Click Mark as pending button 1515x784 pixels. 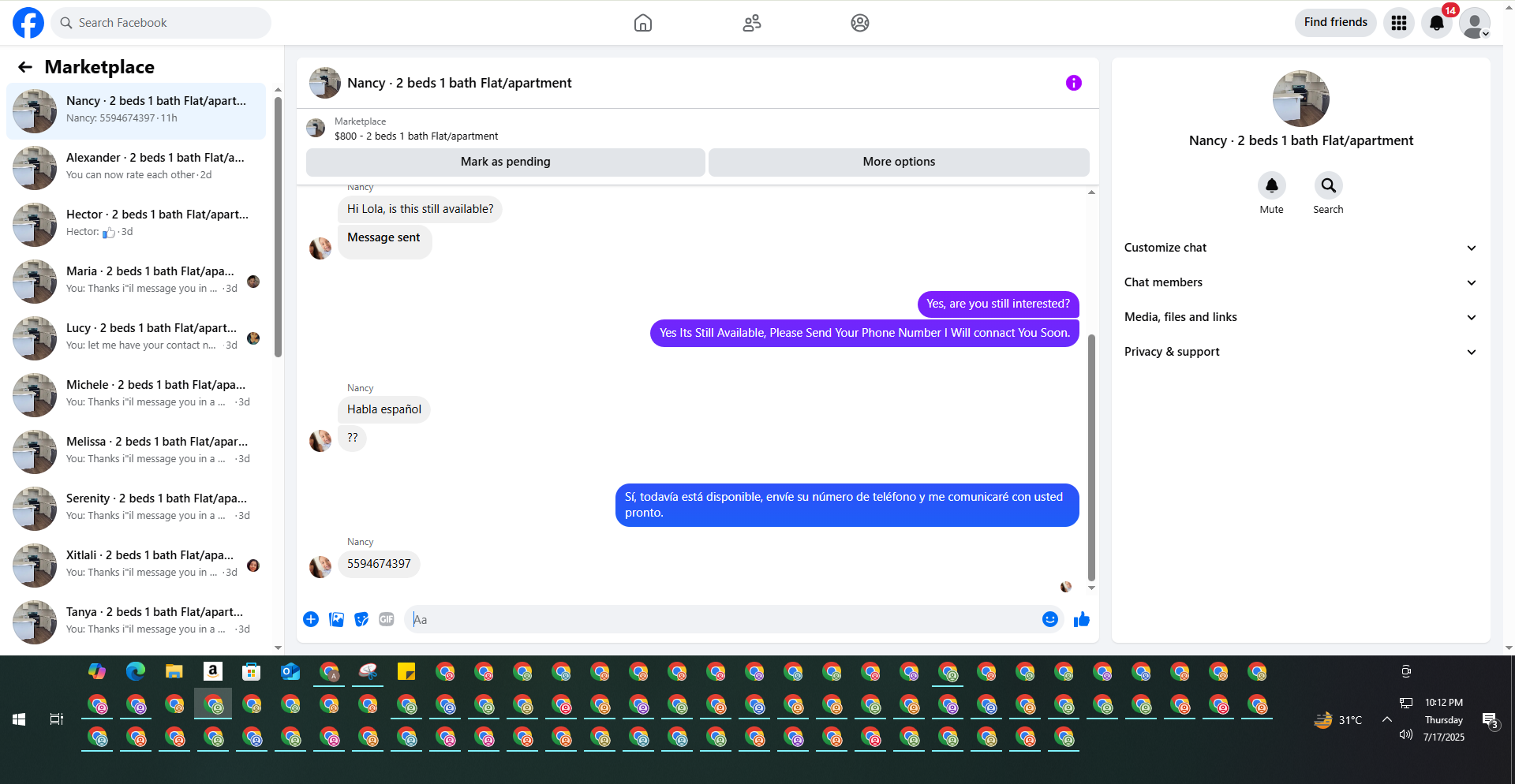pyautogui.click(x=506, y=162)
